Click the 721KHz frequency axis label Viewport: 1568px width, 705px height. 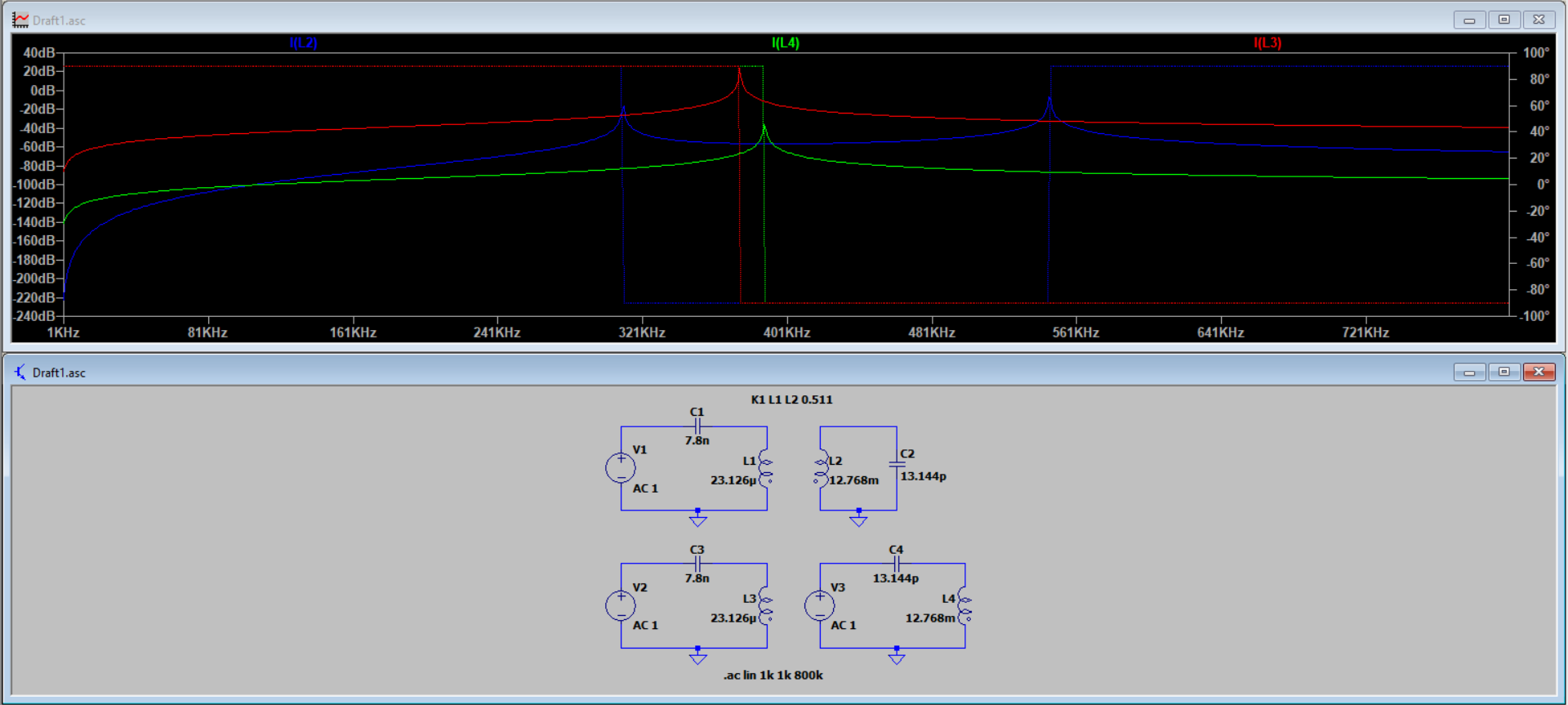click(1365, 332)
